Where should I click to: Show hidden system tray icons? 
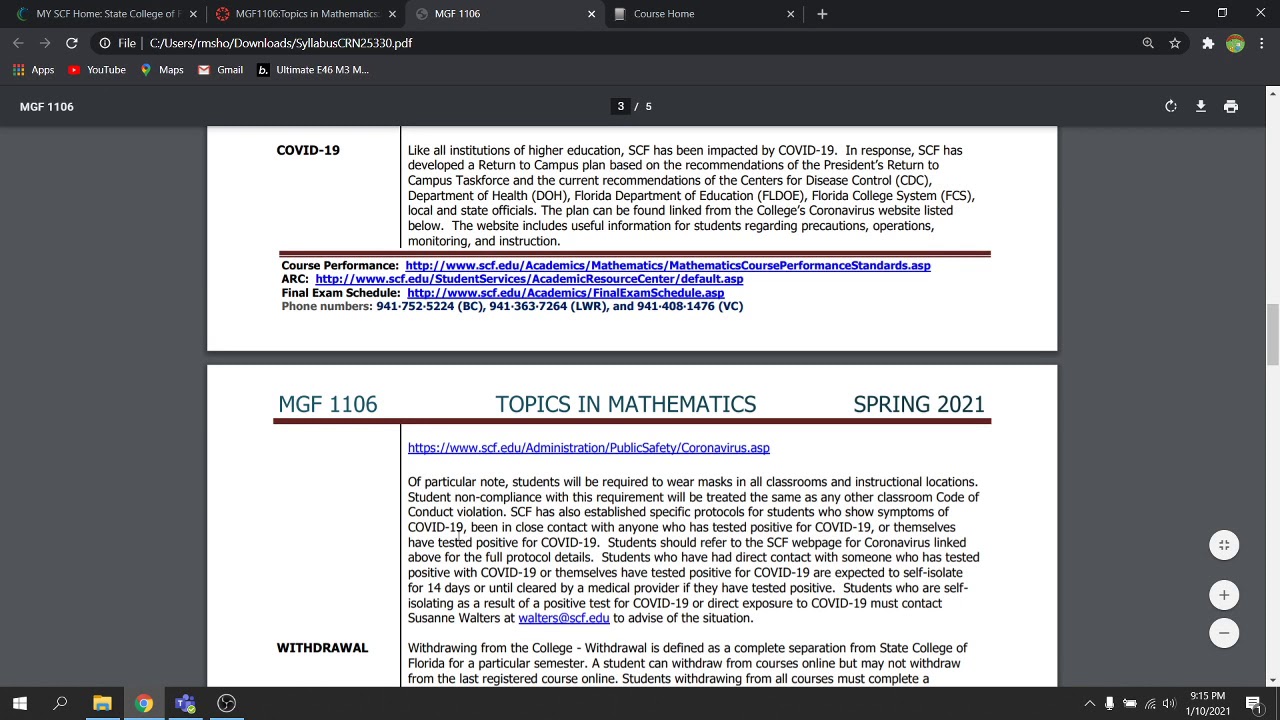click(x=1089, y=703)
